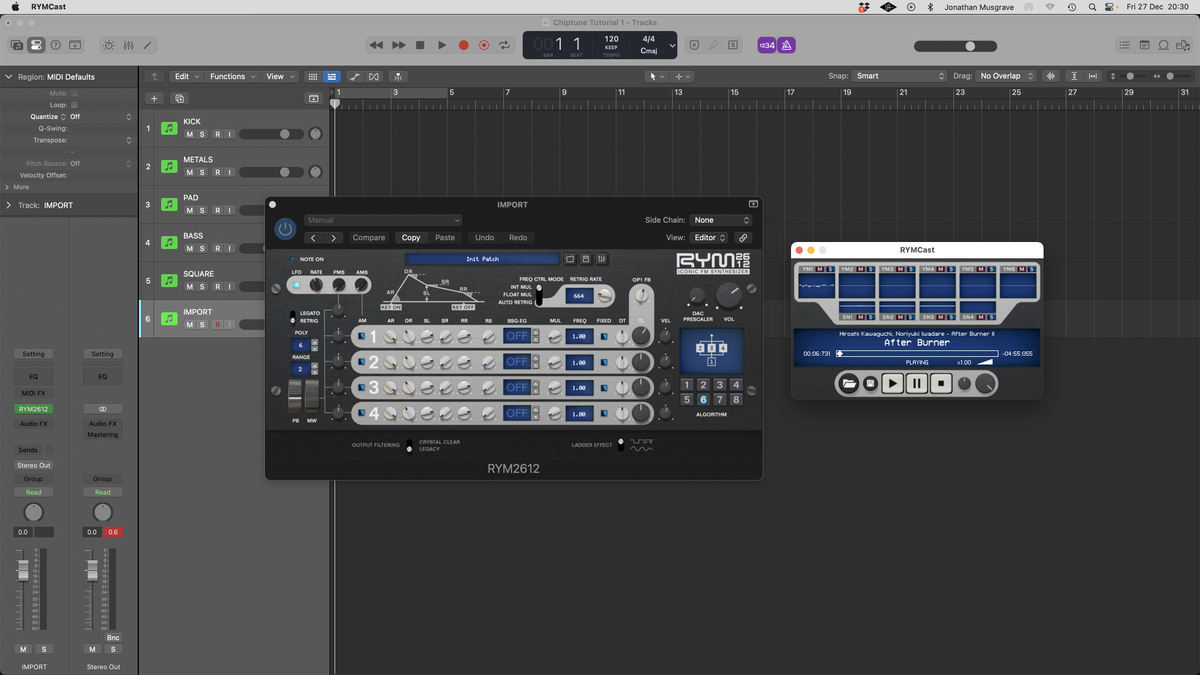Viewport: 1200px width, 675px height.
Task: Solo the KICK track
Action: coord(202,133)
